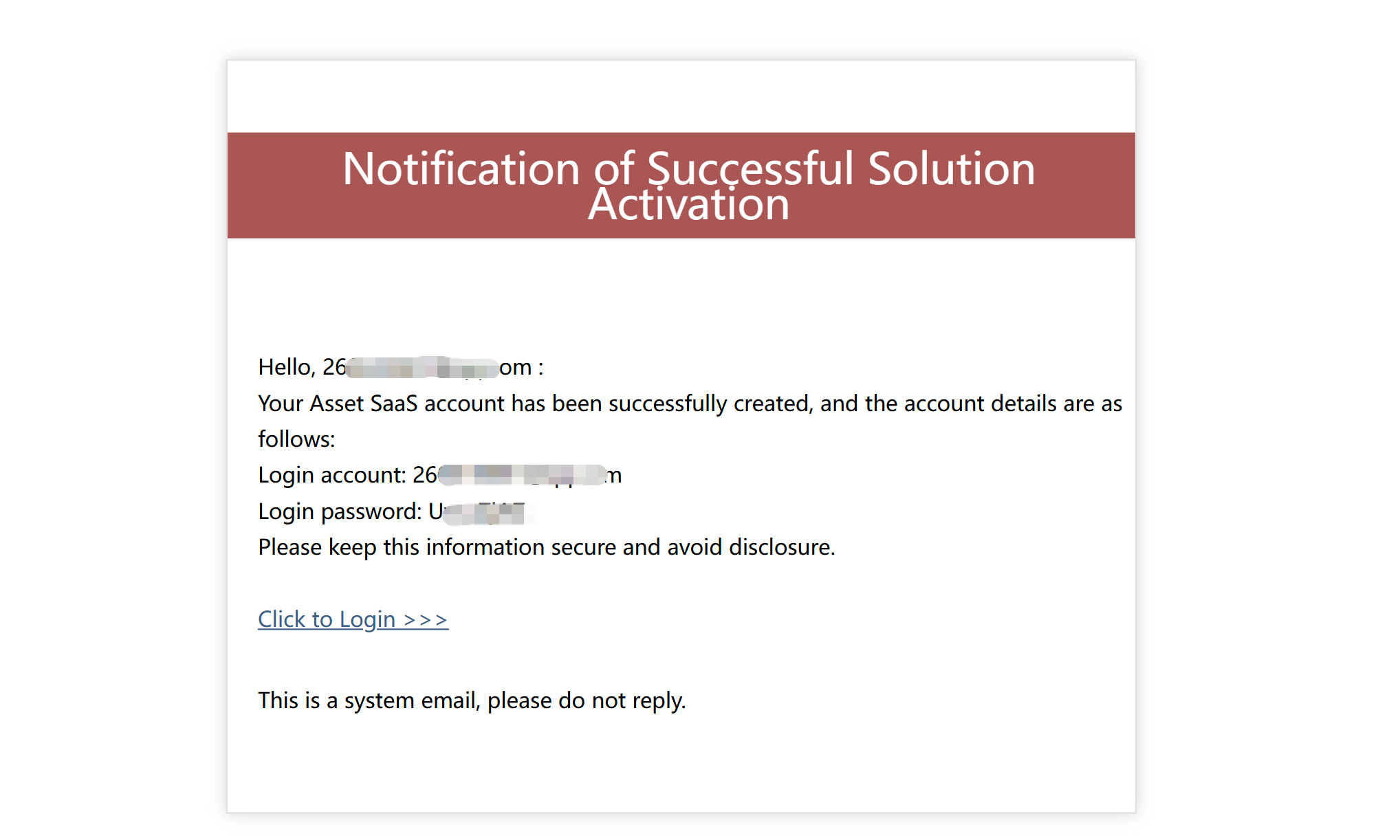The image size is (1400, 840).
Task: Click the word "Activation" in the banner
Action: coord(688,205)
